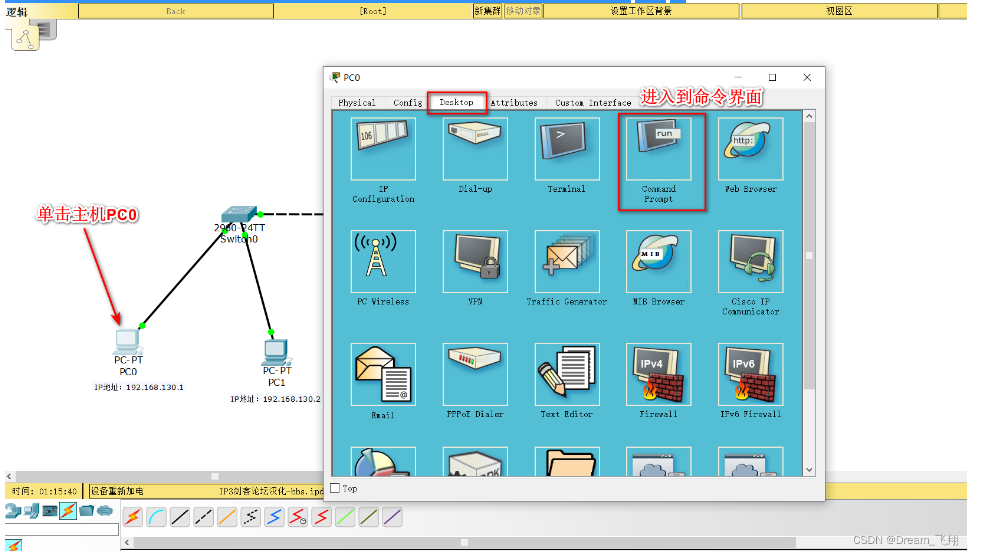
Task: Launch the Terminal app
Action: 567,149
